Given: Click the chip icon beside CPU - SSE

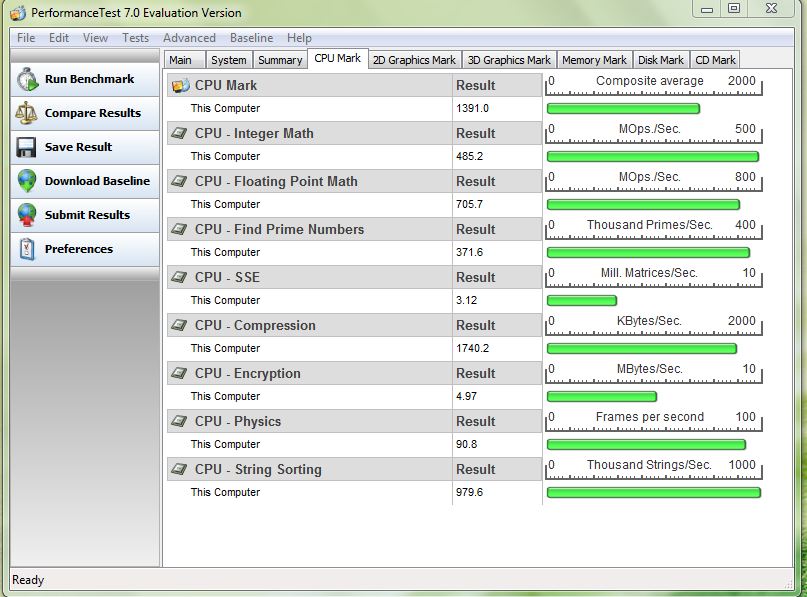Looking at the screenshot, I should (179, 277).
